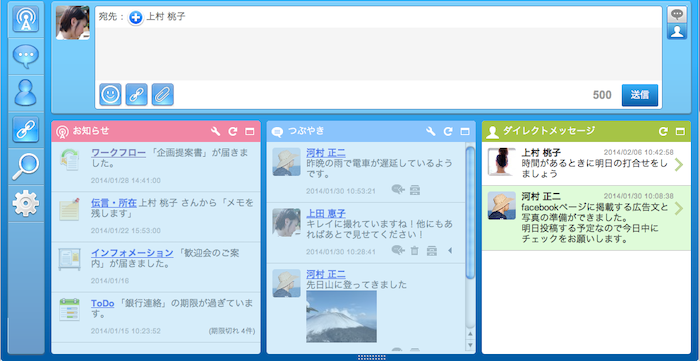The image size is (700, 361).
Task: Select the facebookページ direct message text
Action: click(596, 223)
